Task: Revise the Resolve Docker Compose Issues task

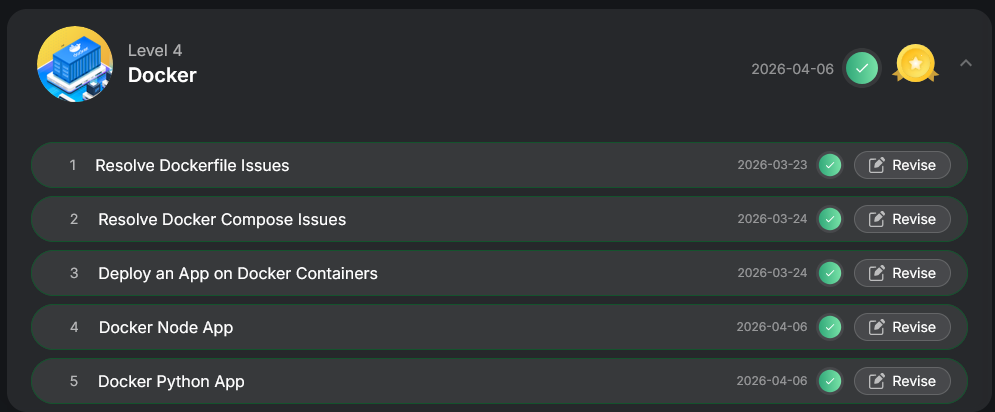Action: coord(902,219)
